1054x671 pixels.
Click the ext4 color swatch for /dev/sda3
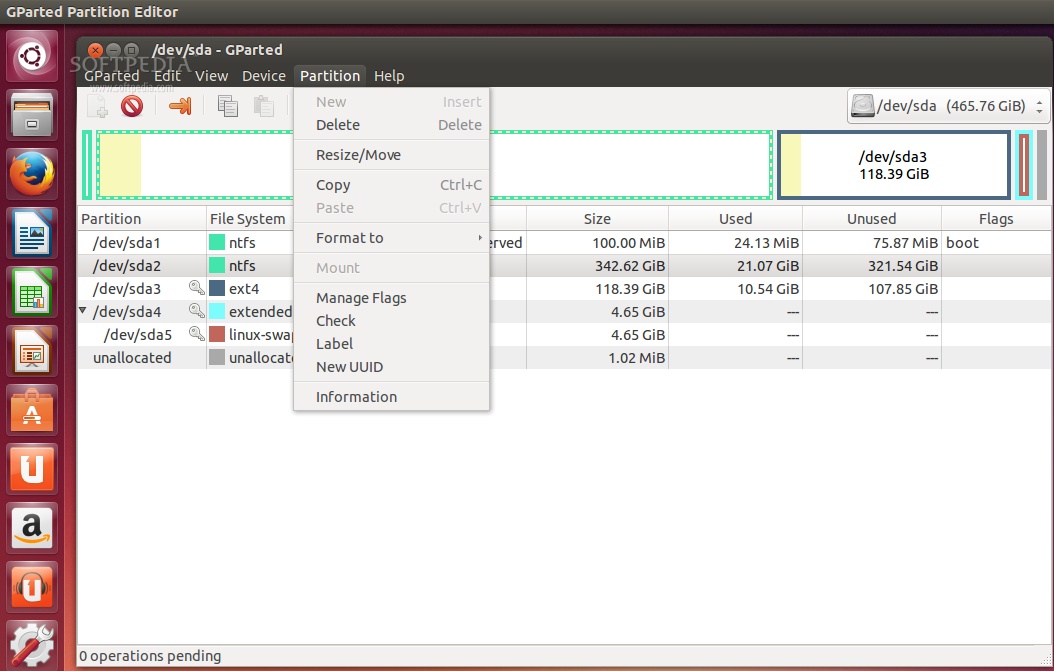tap(217, 289)
